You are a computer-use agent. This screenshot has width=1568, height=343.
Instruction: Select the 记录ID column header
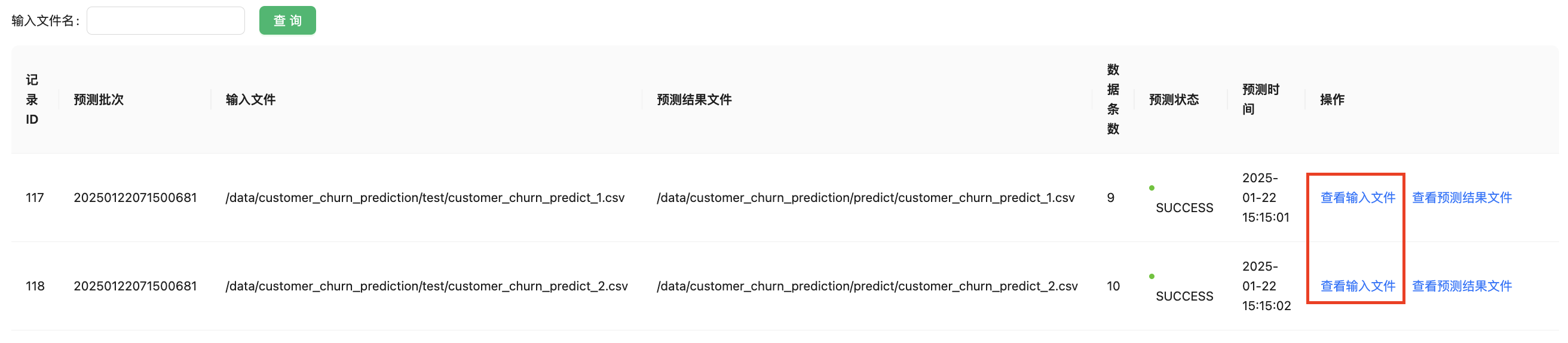coord(32,100)
